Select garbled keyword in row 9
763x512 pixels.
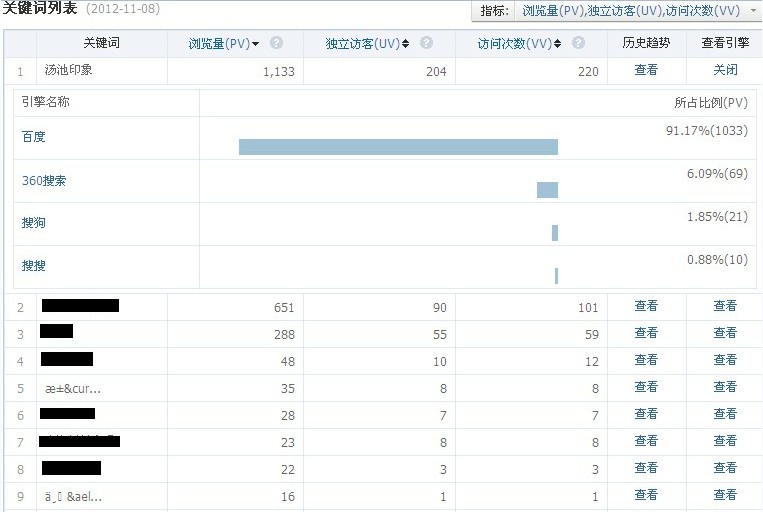[73, 497]
